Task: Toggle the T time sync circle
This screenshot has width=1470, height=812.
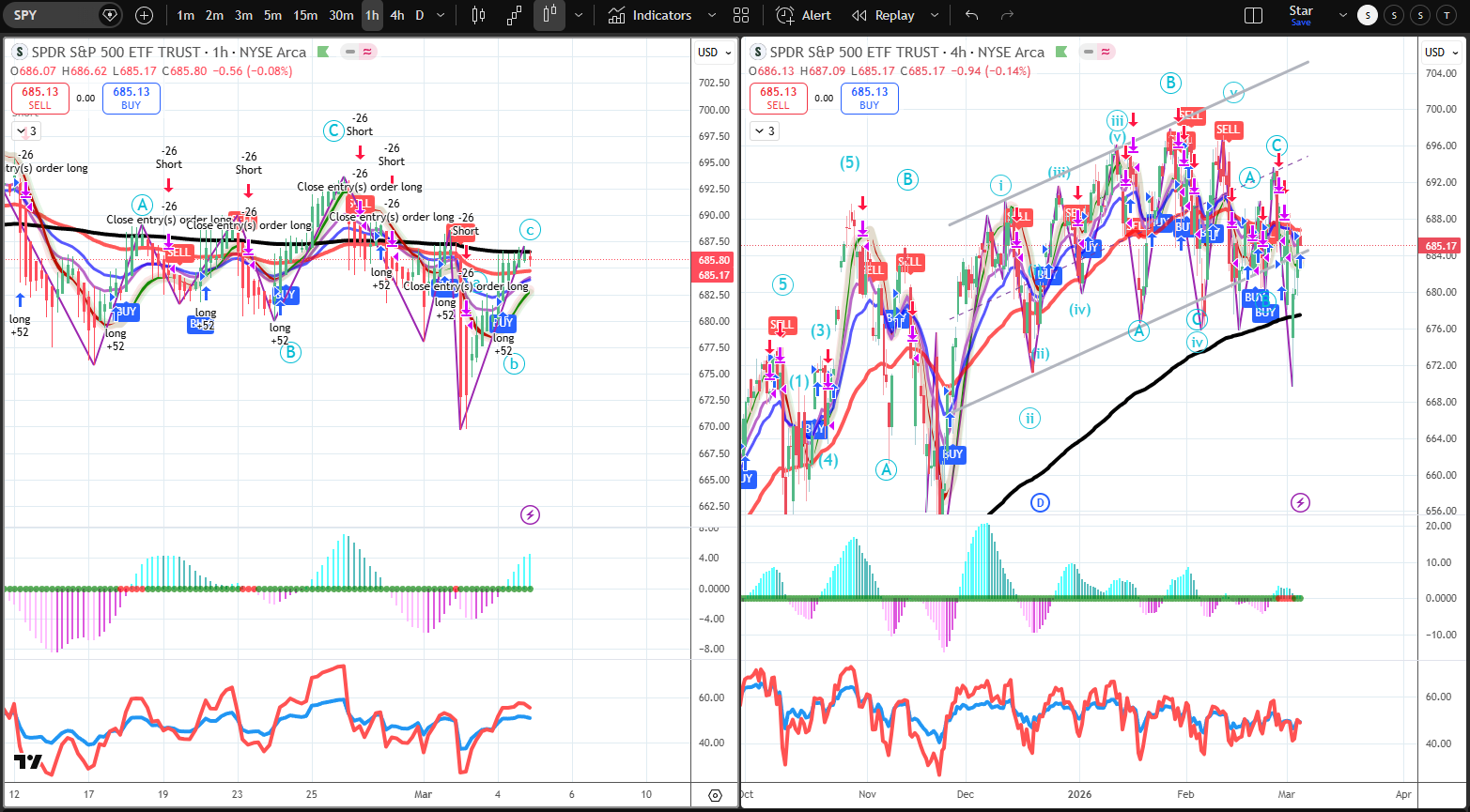Action: click(1447, 15)
